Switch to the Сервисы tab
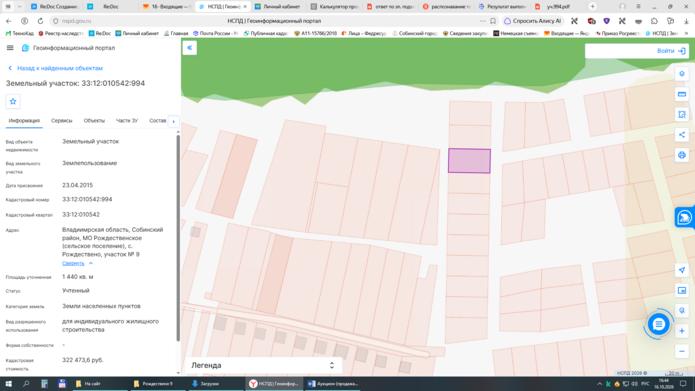 click(62, 121)
